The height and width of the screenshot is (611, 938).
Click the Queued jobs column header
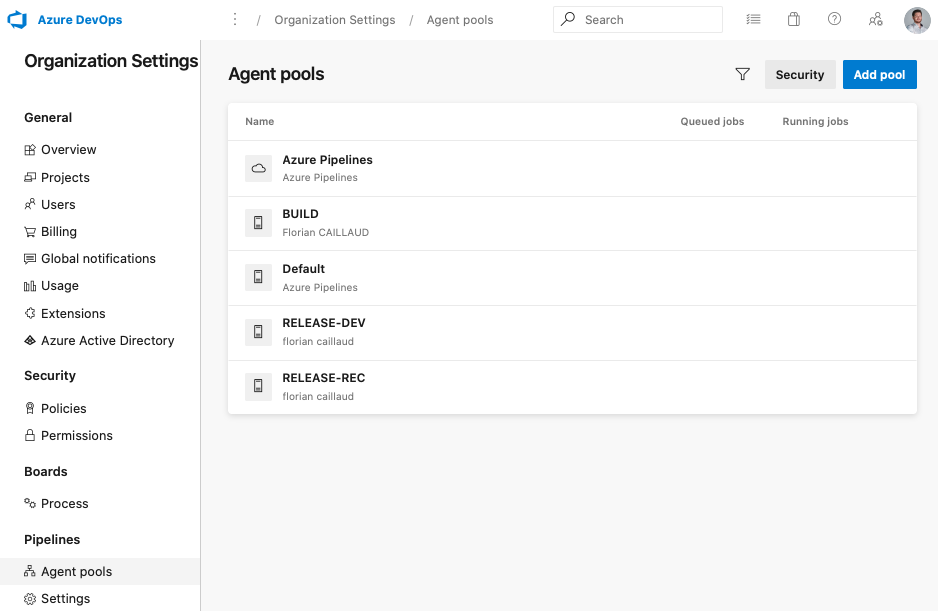pyautogui.click(x=712, y=121)
